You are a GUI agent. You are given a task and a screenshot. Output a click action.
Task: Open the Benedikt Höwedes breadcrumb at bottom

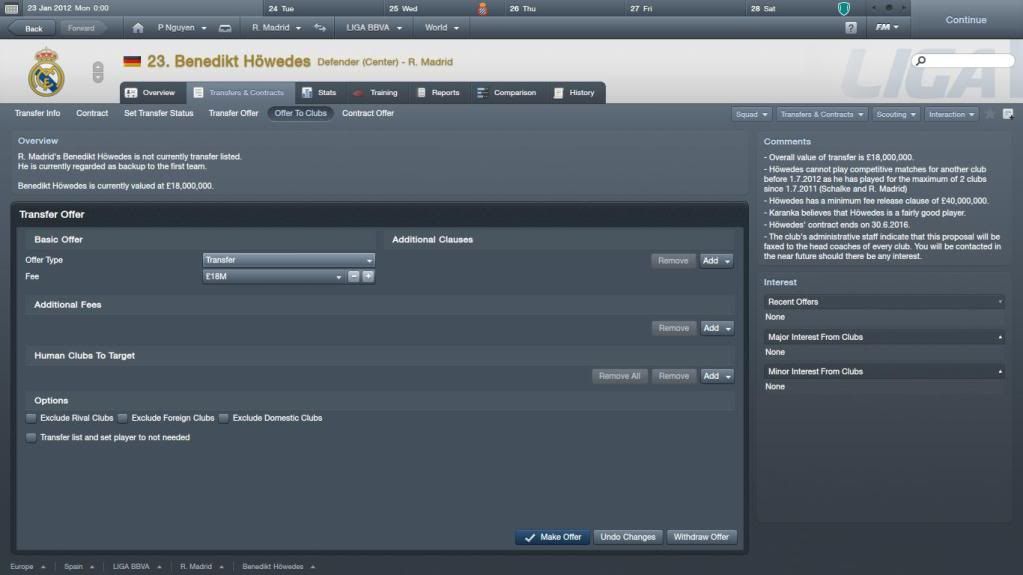click(x=279, y=567)
